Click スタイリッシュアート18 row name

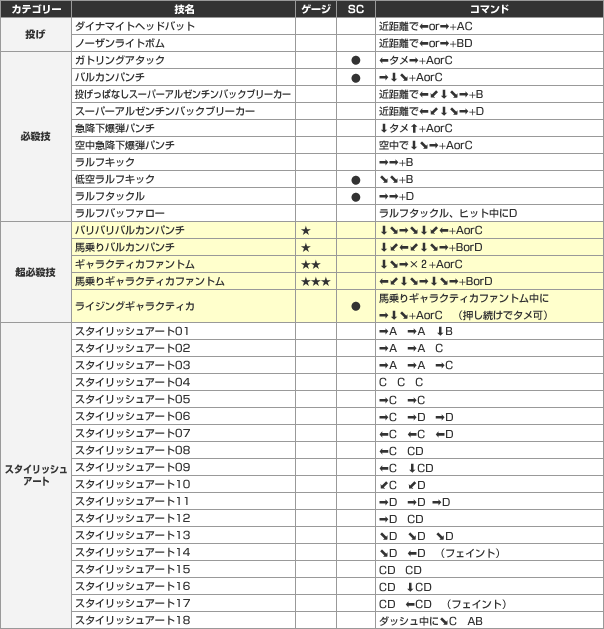(x=132, y=620)
